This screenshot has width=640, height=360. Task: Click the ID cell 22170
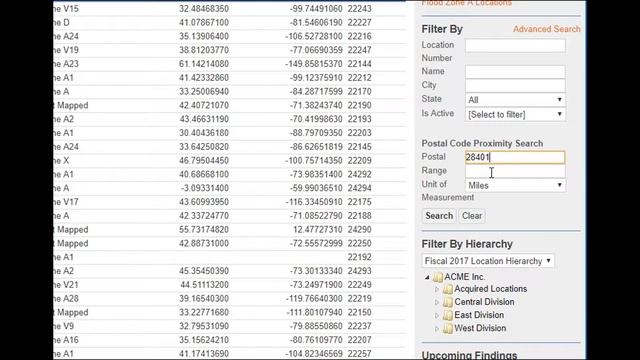[x=360, y=91]
